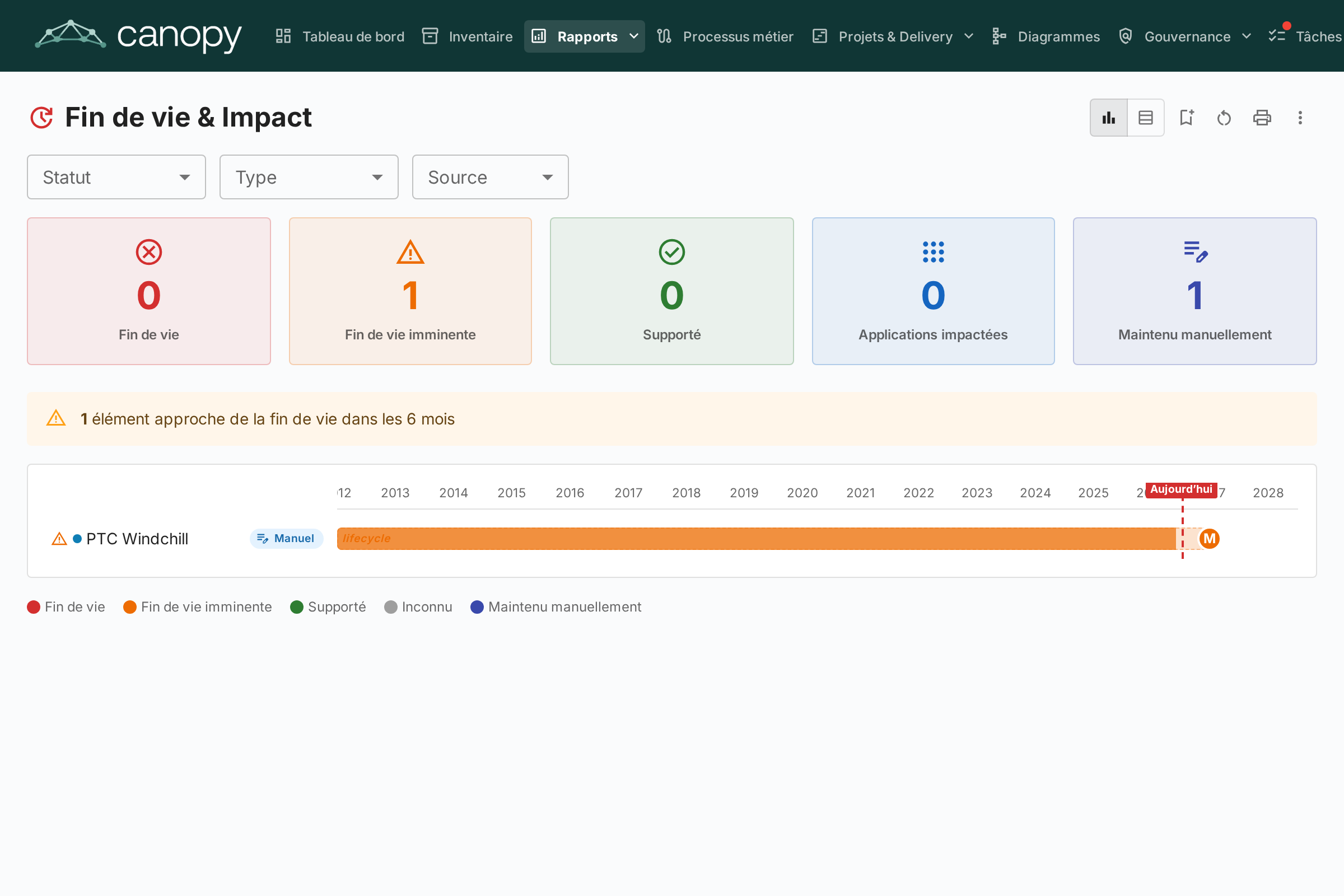
Task: Click the Diagrammes tree icon
Action: (x=999, y=36)
